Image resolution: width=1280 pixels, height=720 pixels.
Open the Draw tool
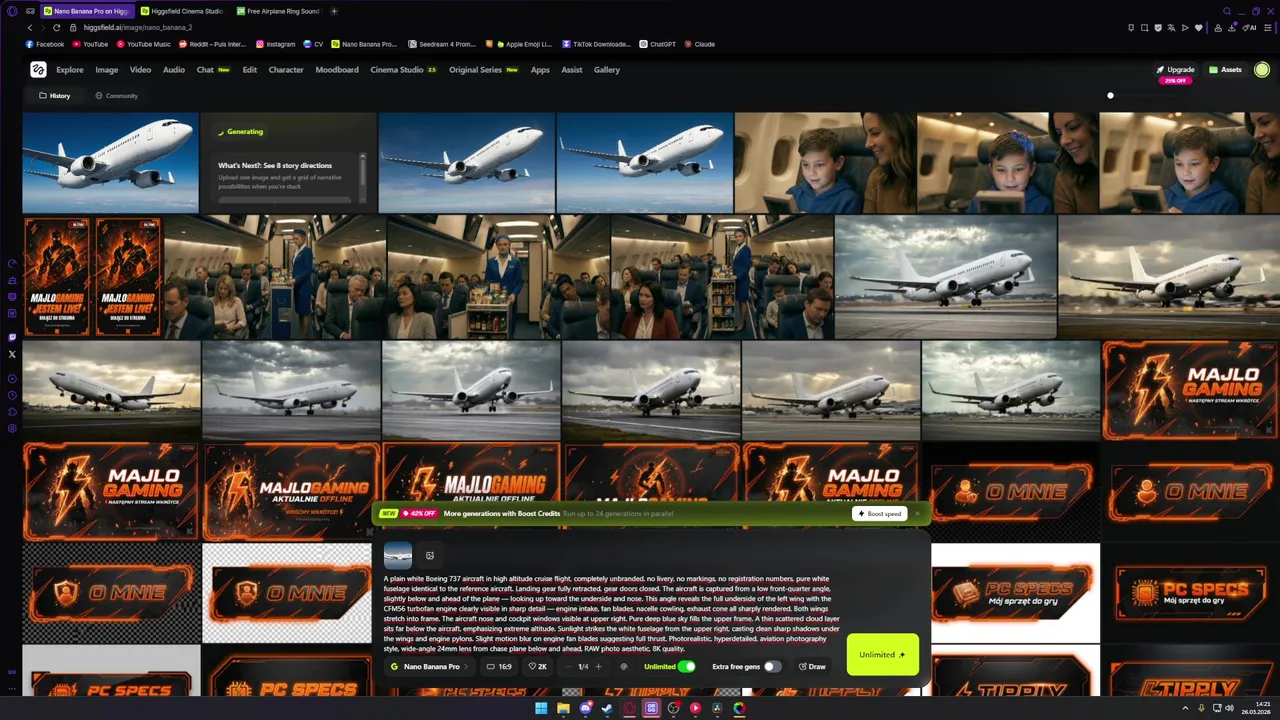812,666
